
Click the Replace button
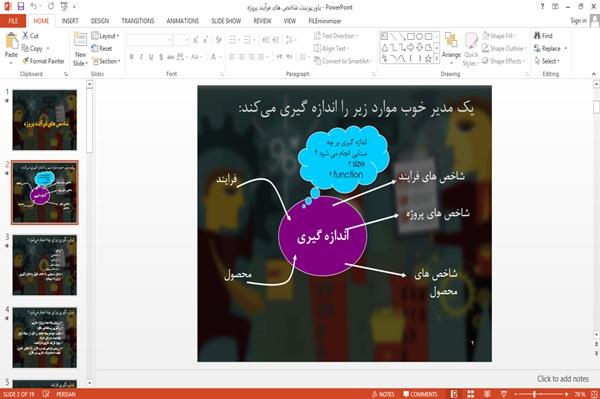point(550,49)
